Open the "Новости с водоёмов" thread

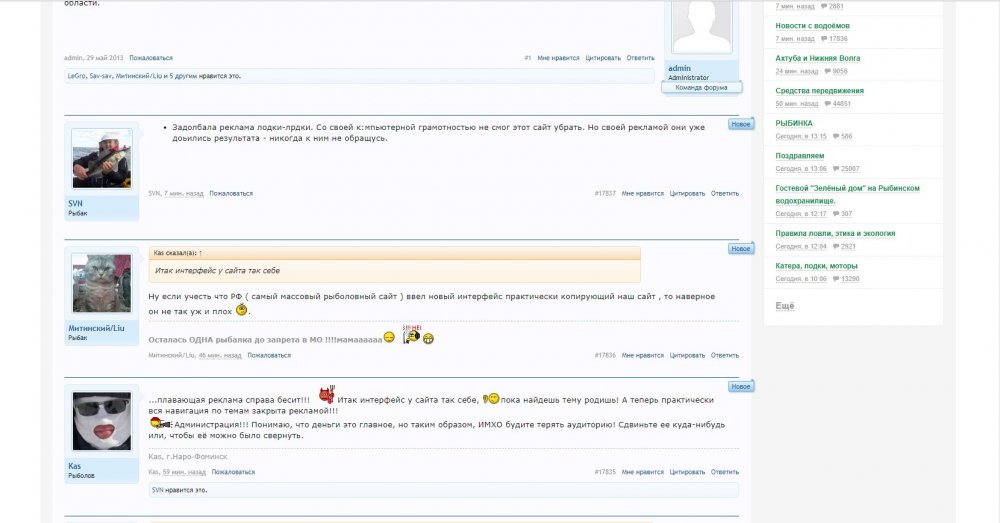coord(812,26)
